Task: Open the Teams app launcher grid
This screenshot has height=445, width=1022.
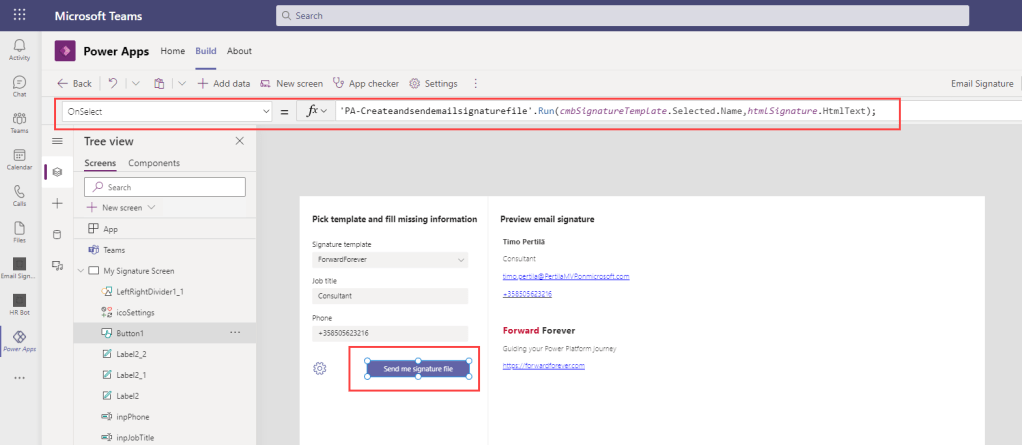Action: tap(19, 16)
